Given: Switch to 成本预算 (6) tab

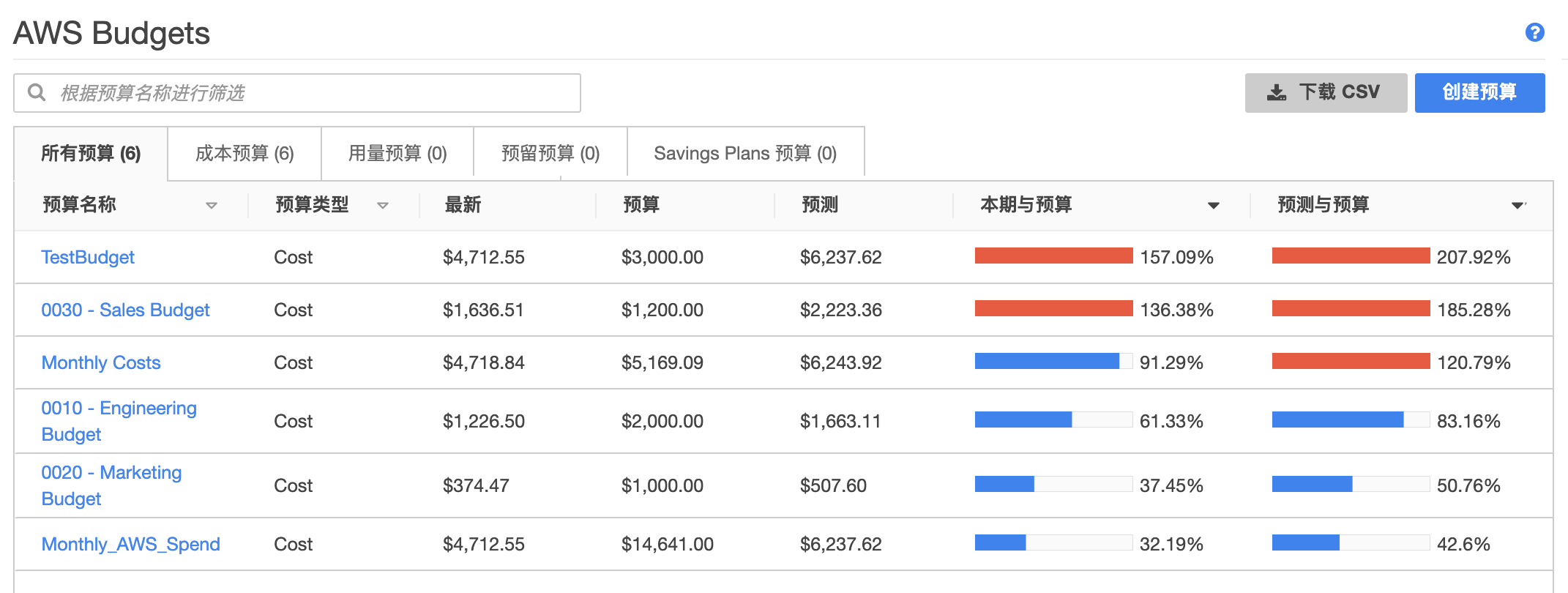Looking at the screenshot, I should [x=244, y=153].
